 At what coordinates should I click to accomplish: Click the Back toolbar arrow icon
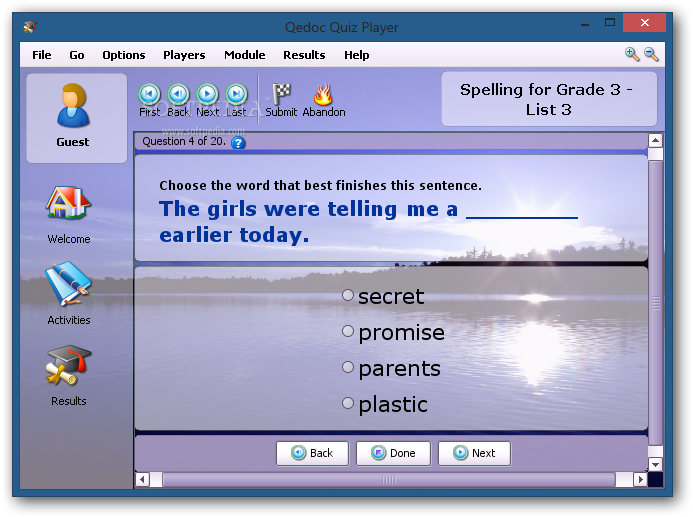[179, 94]
